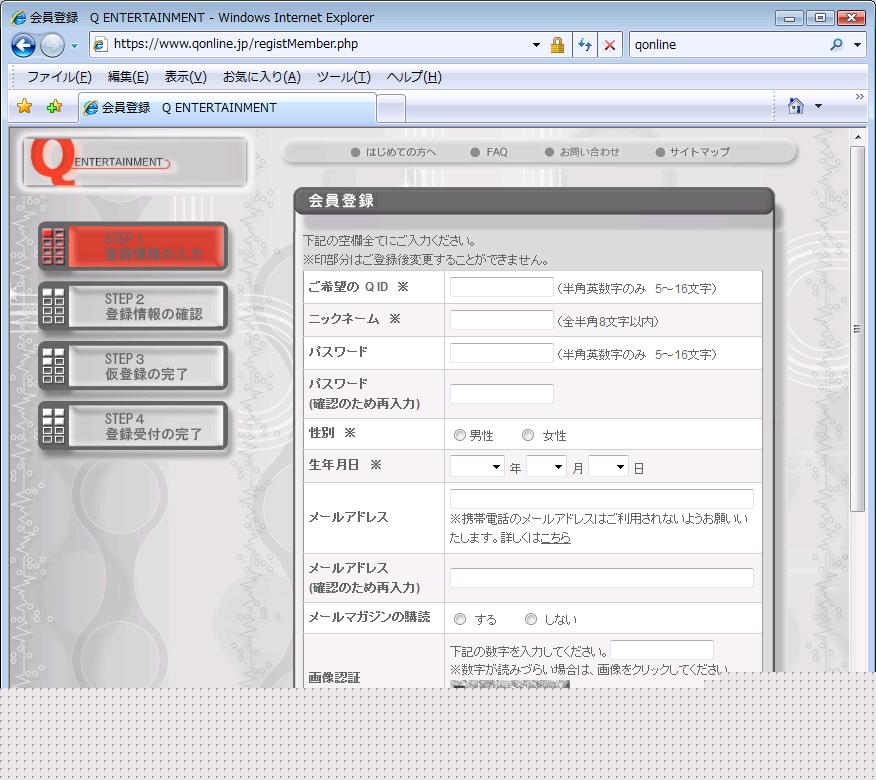This screenshot has width=876, height=780.
Task: Click the scrollbar up arrow
Action: (858, 137)
